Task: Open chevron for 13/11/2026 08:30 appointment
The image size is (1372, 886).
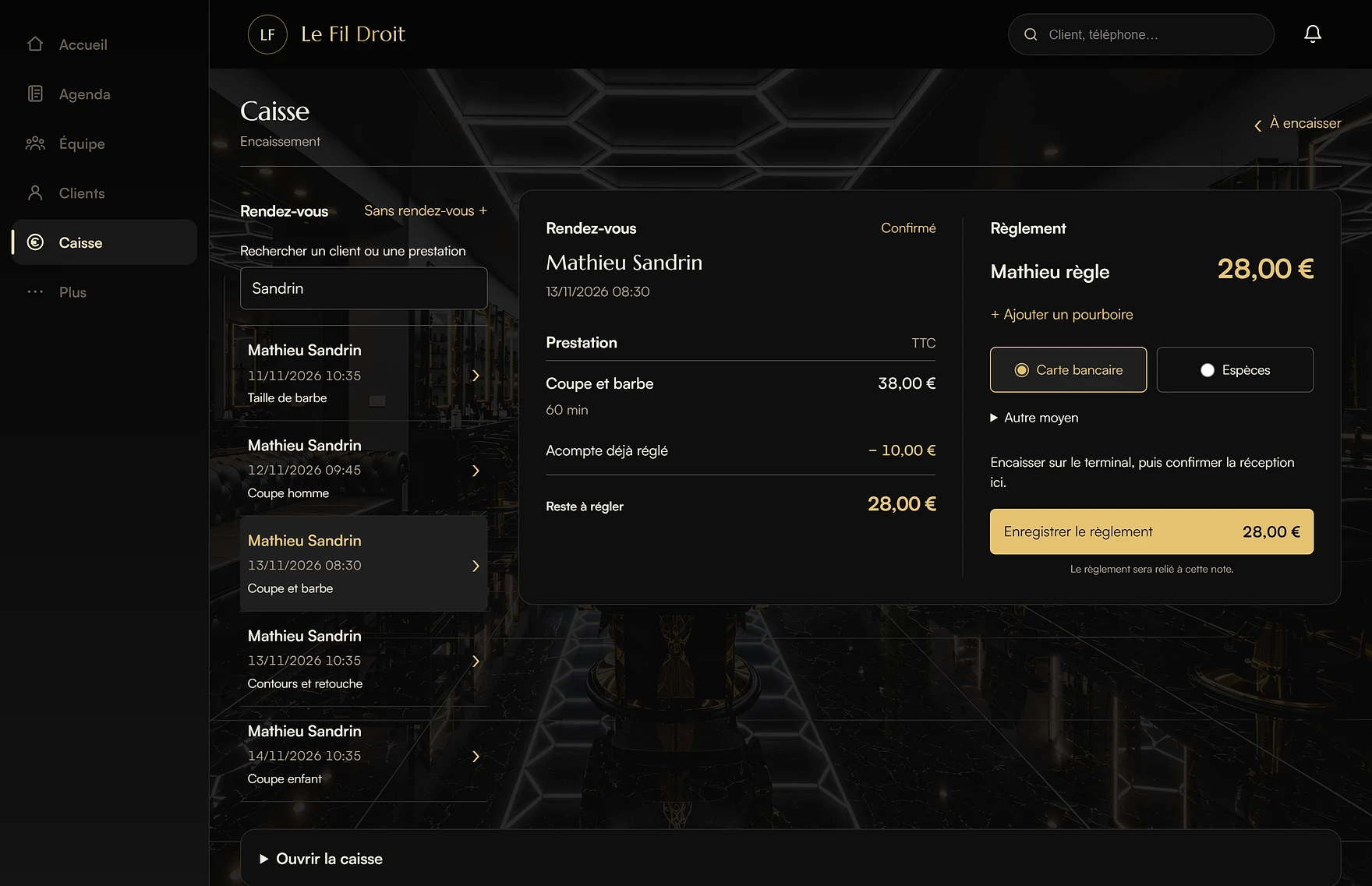Action: click(476, 566)
